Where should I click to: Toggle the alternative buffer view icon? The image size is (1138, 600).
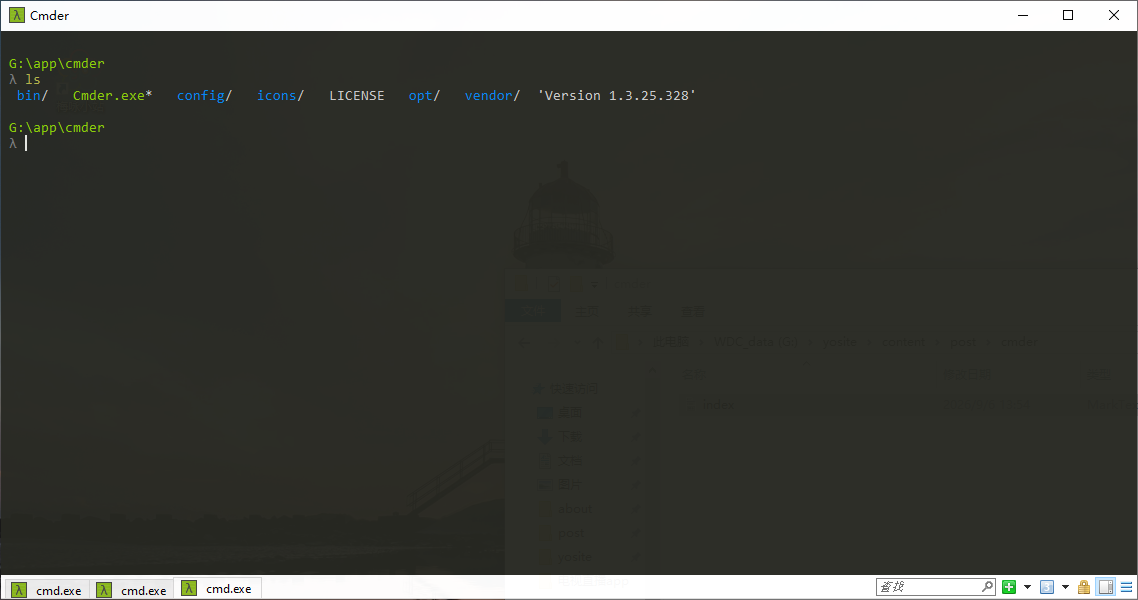[x=1106, y=587]
